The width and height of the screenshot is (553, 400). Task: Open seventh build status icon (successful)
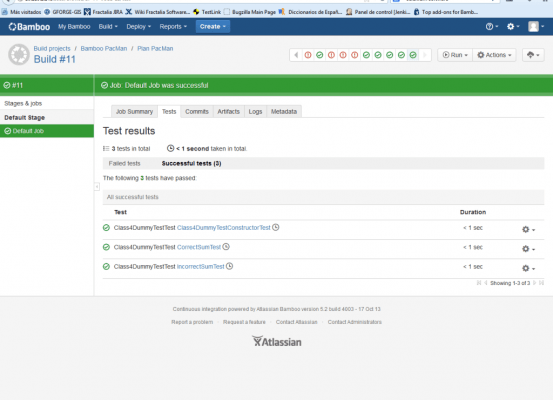(x=378, y=55)
